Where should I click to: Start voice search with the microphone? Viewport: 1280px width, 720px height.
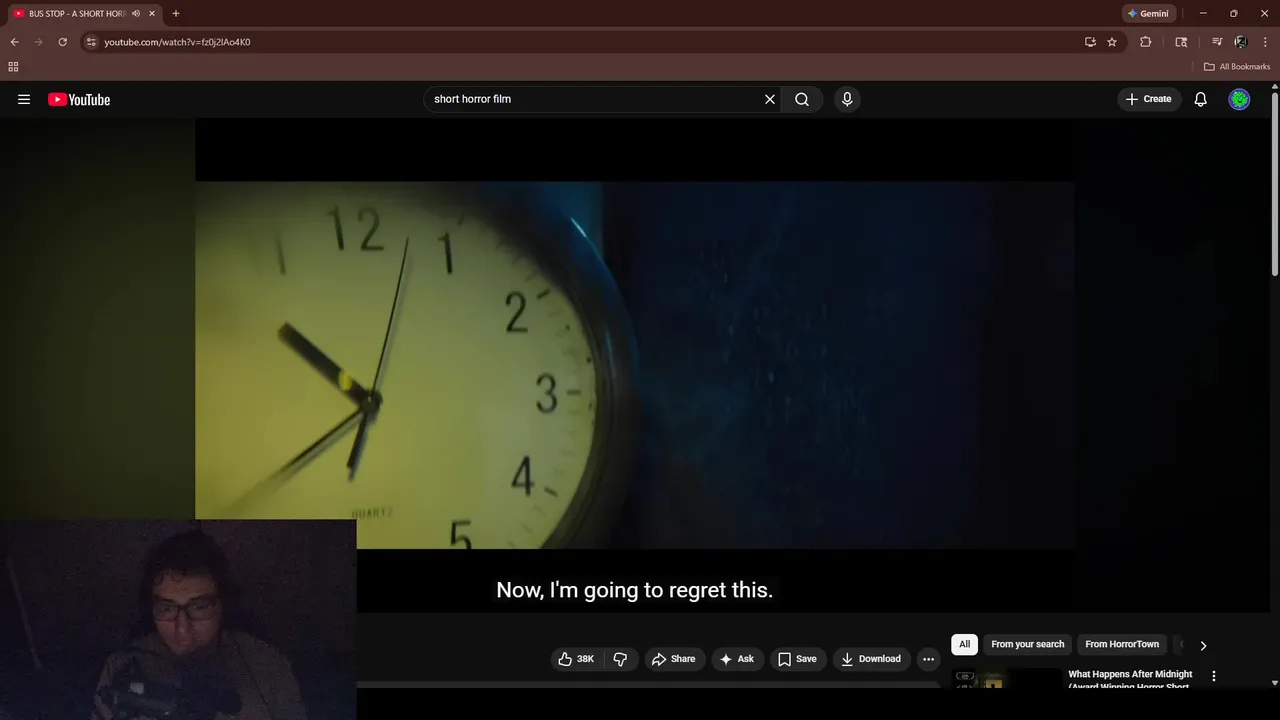click(x=847, y=99)
